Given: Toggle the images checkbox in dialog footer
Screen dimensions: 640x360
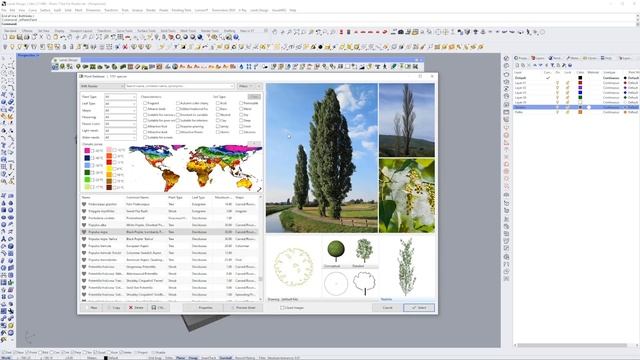Looking at the screenshot, I should pos(282,308).
